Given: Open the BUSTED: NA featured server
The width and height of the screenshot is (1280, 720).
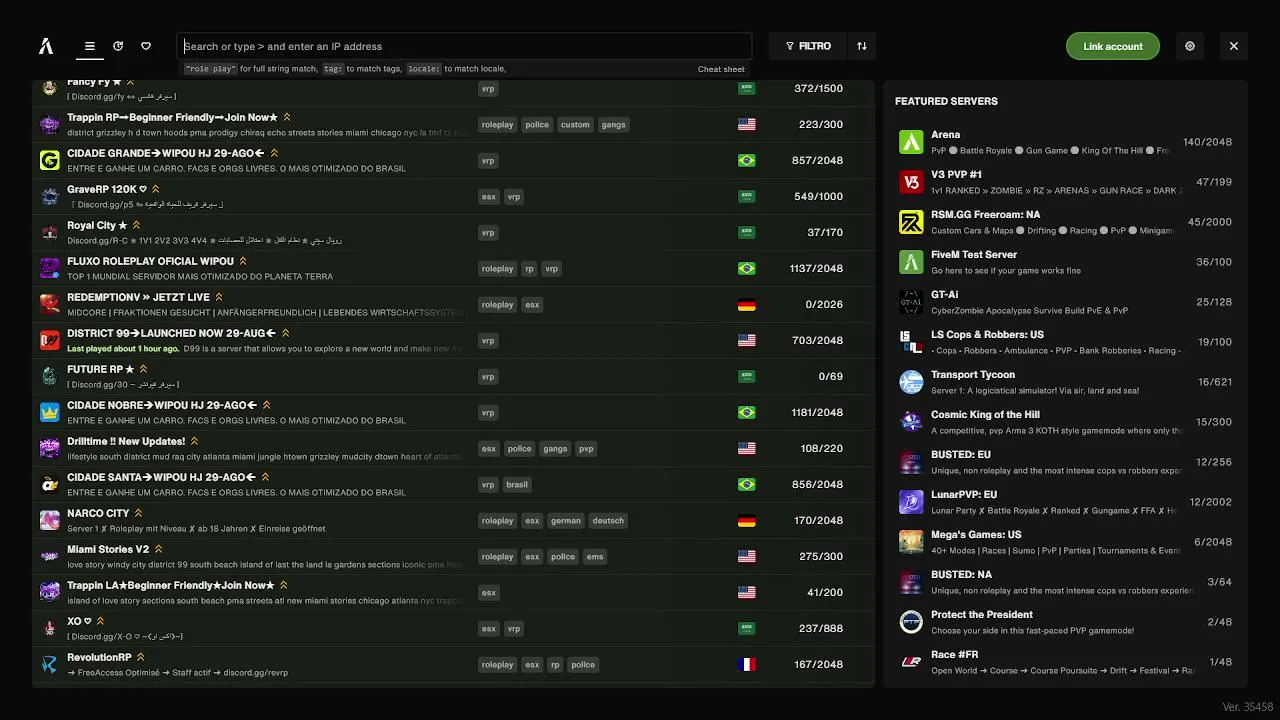Looking at the screenshot, I should (x=1065, y=582).
